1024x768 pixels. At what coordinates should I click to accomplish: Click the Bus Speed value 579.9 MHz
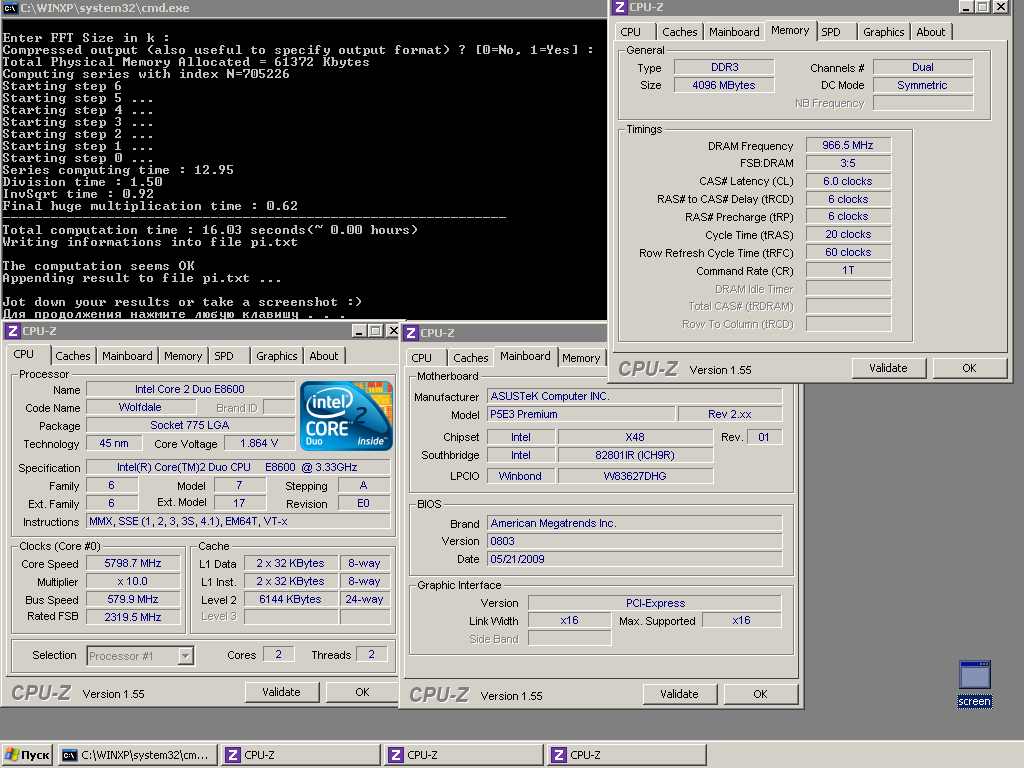coord(133,599)
